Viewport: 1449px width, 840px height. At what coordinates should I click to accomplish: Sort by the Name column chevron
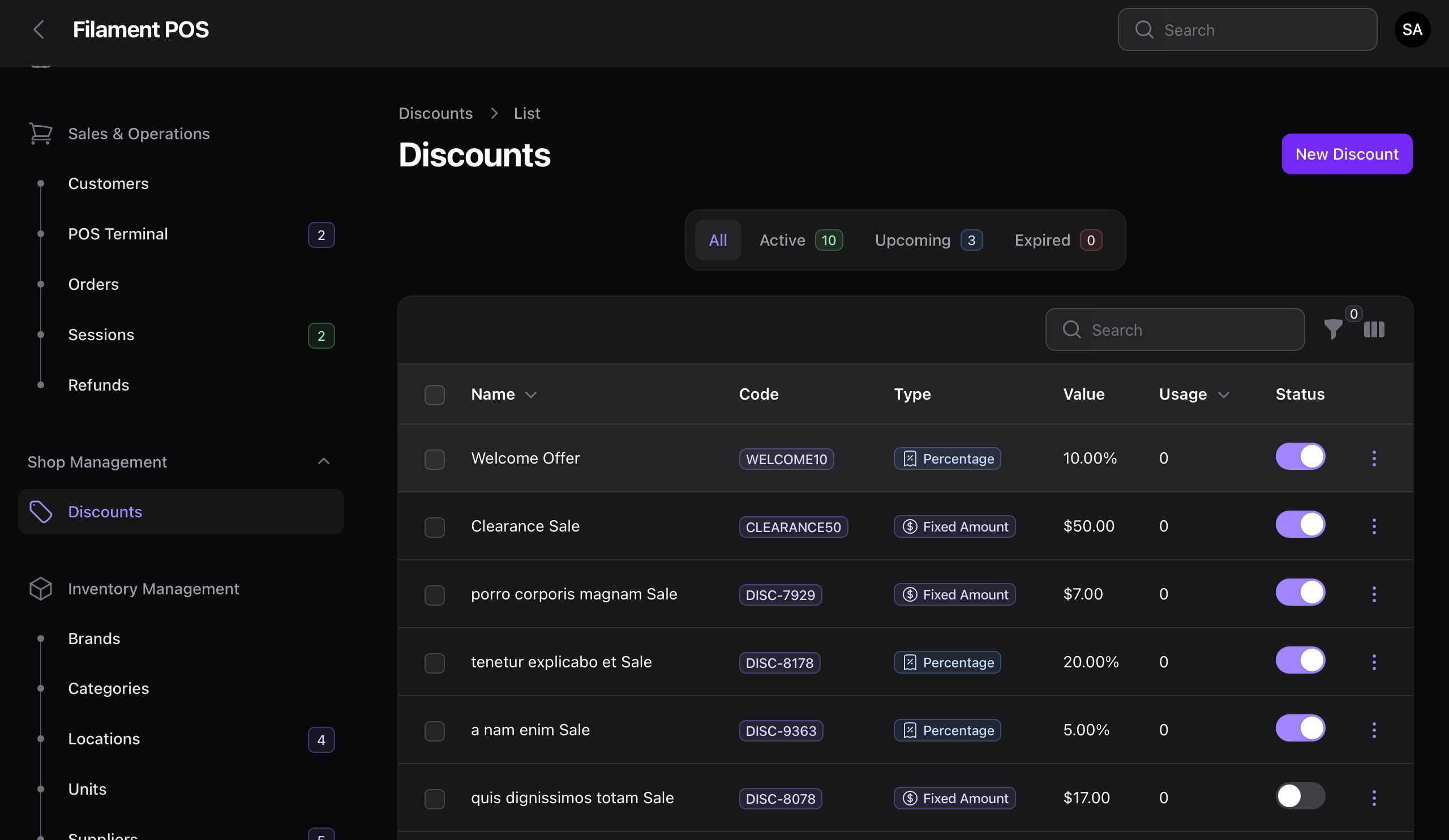pyautogui.click(x=531, y=395)
